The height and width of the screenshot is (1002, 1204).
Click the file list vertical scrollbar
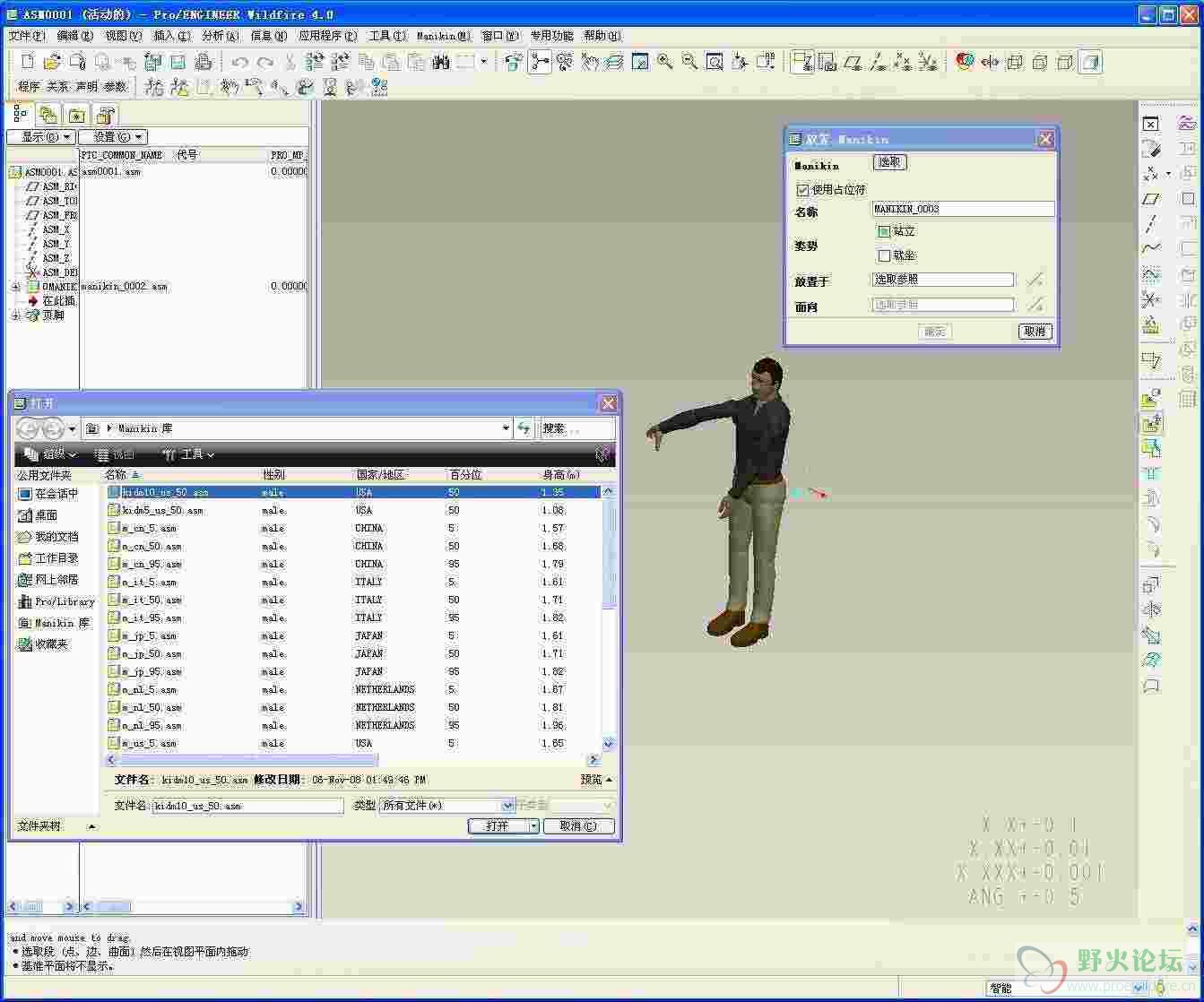click(609, 618)
